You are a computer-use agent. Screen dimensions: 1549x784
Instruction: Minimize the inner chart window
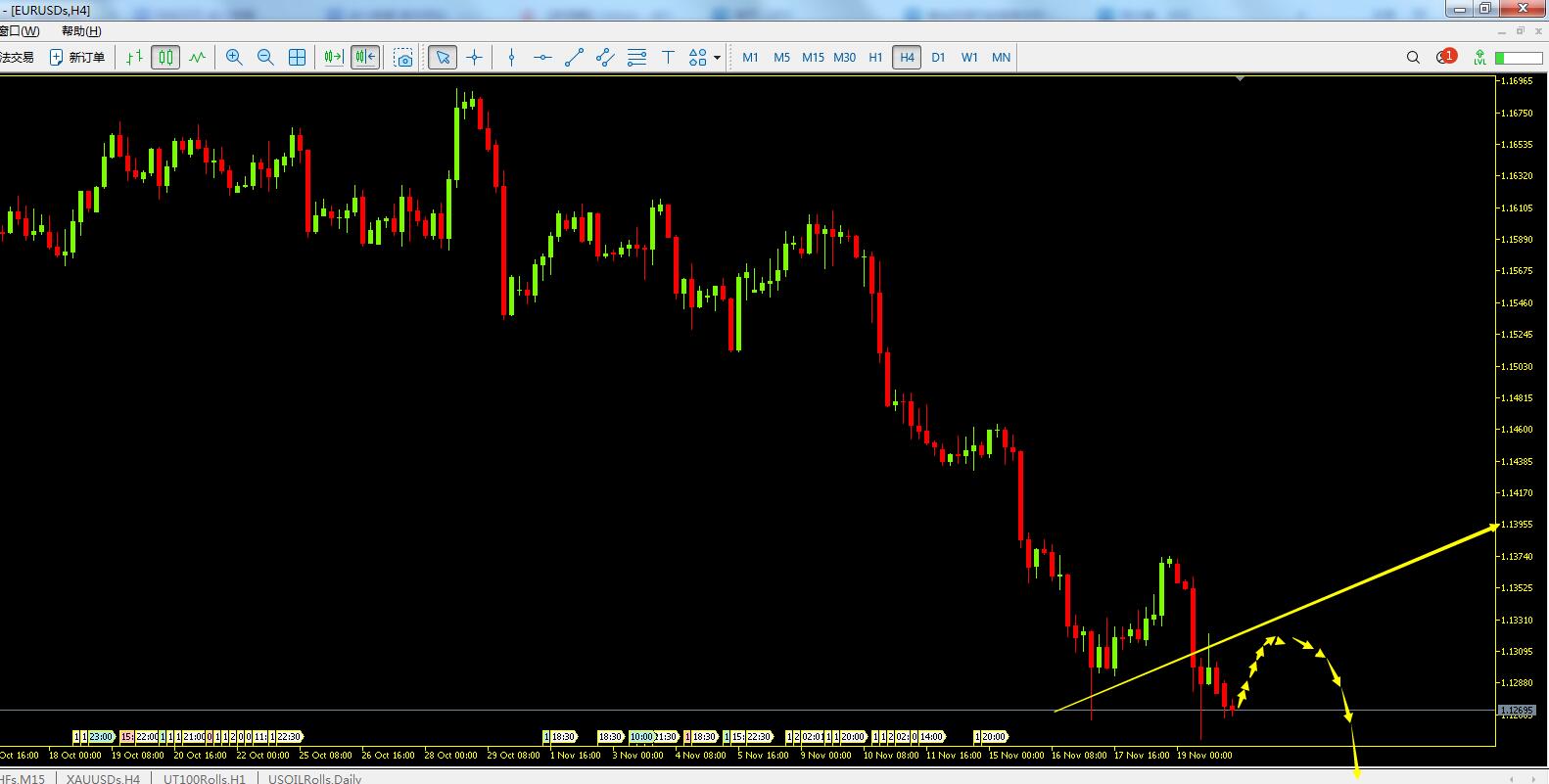(1501, 31)
